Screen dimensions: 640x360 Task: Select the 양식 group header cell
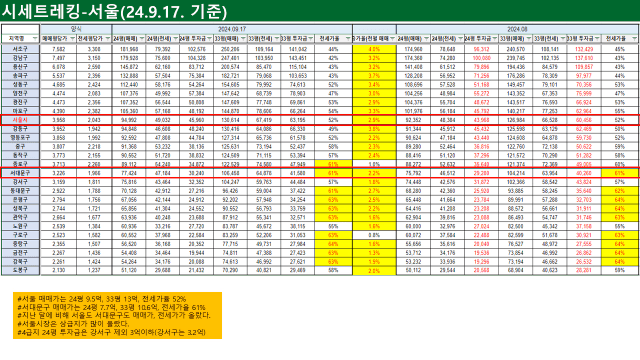tap(76, 29)
